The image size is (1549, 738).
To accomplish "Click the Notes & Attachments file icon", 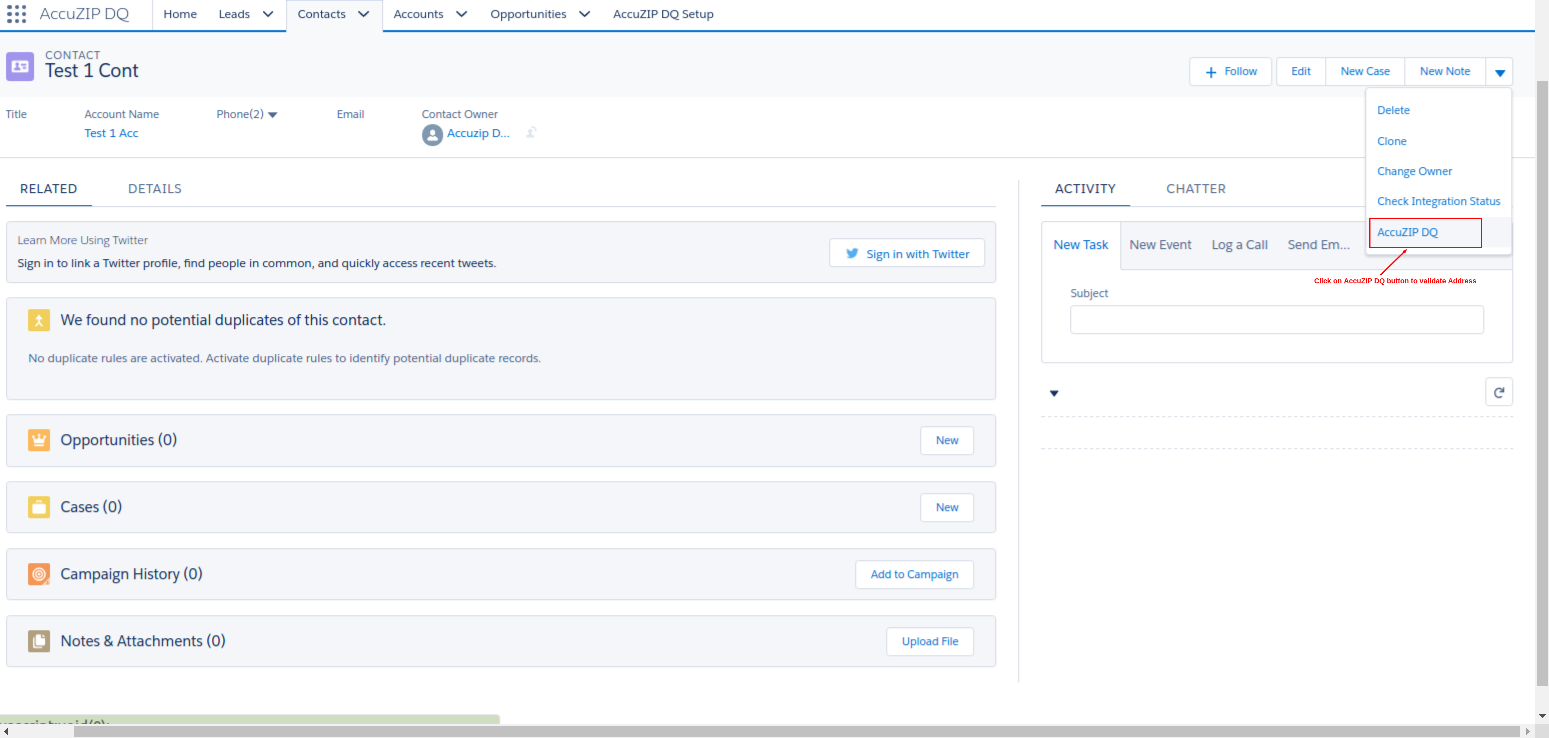I will click(x=38, y=641).
